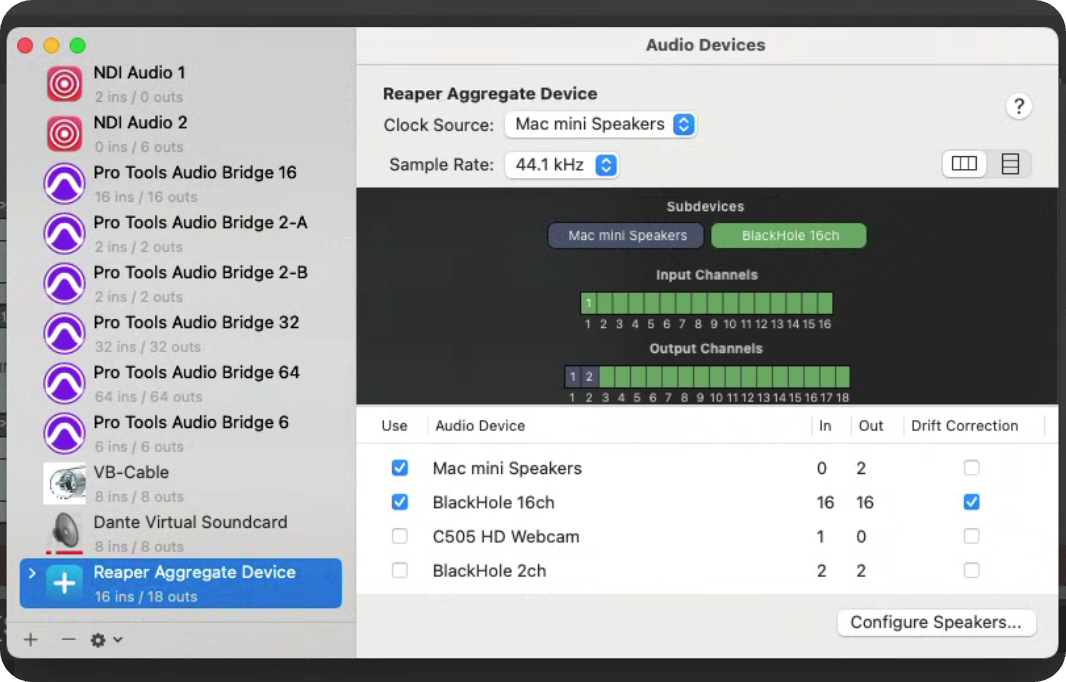Select the NDI Audio 1 name
Viewport: 1066px width, 682px height.
139,73
